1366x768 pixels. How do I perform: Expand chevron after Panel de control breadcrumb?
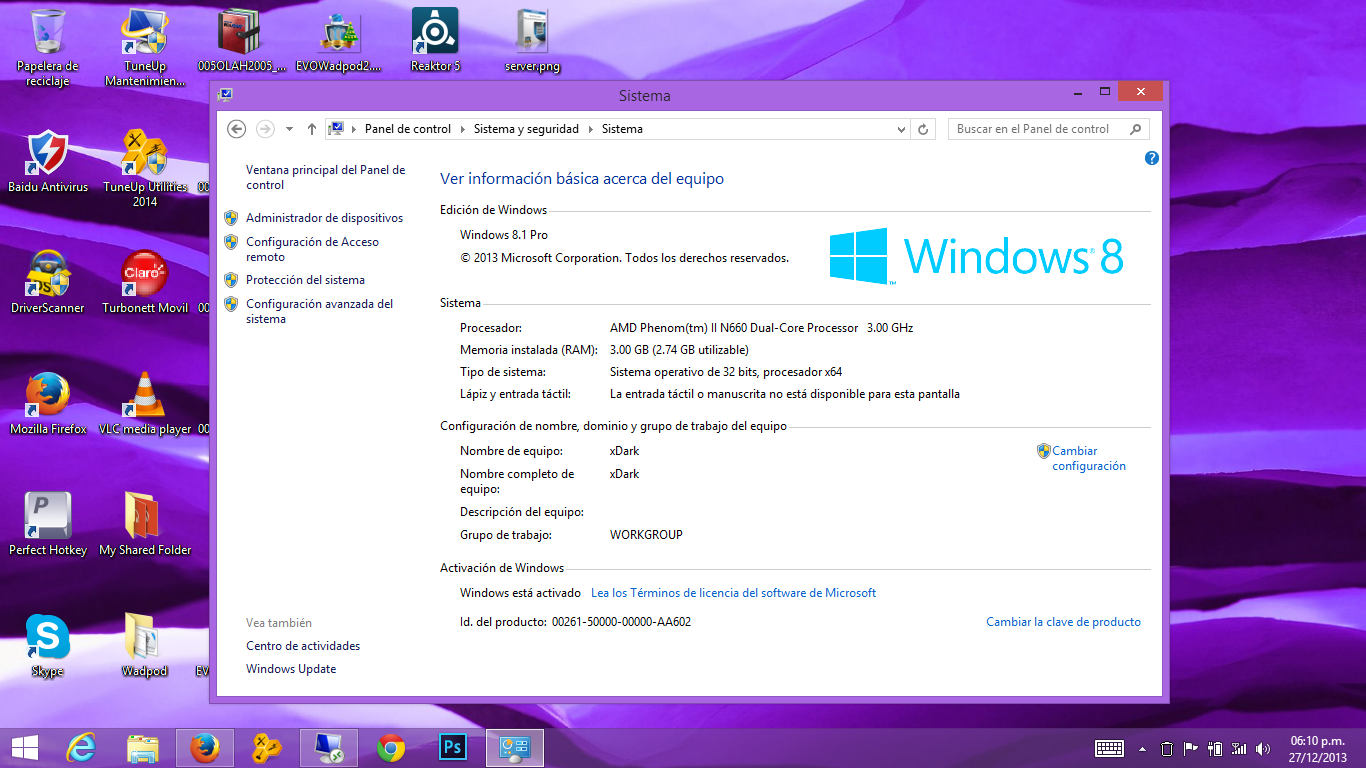[462, 129]
